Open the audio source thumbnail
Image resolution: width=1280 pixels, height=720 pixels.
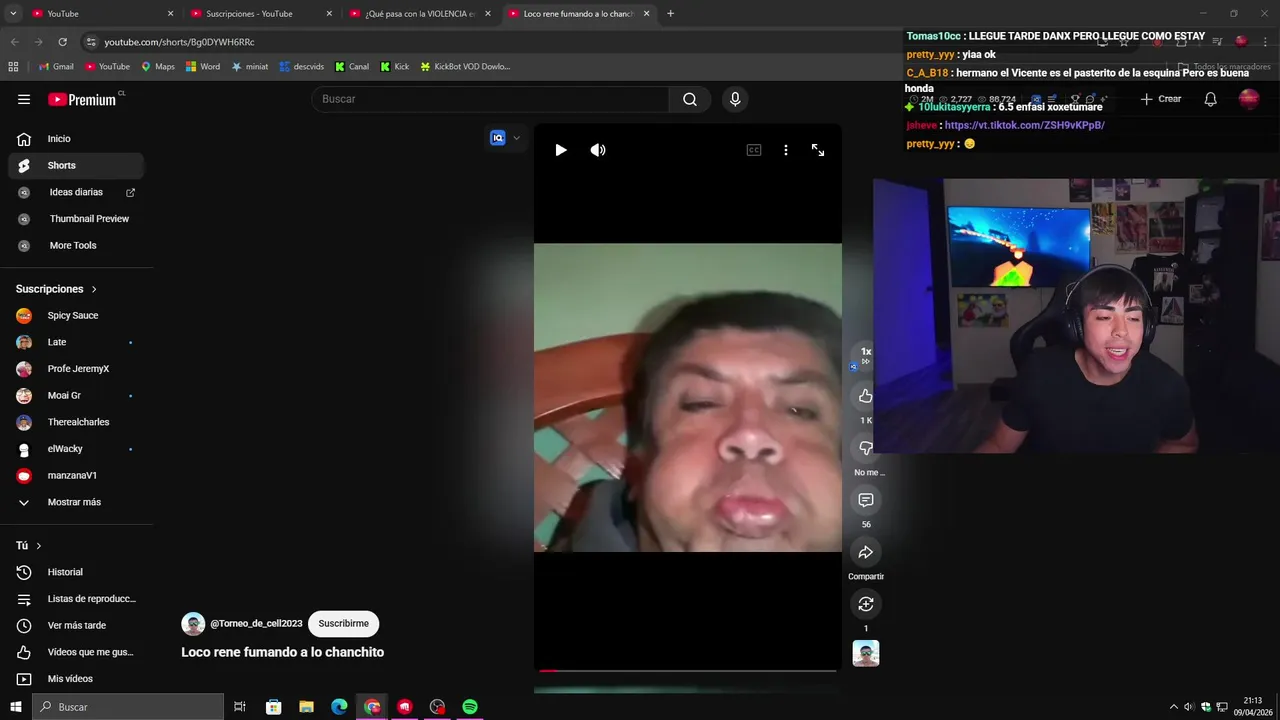tap(866, 653)
